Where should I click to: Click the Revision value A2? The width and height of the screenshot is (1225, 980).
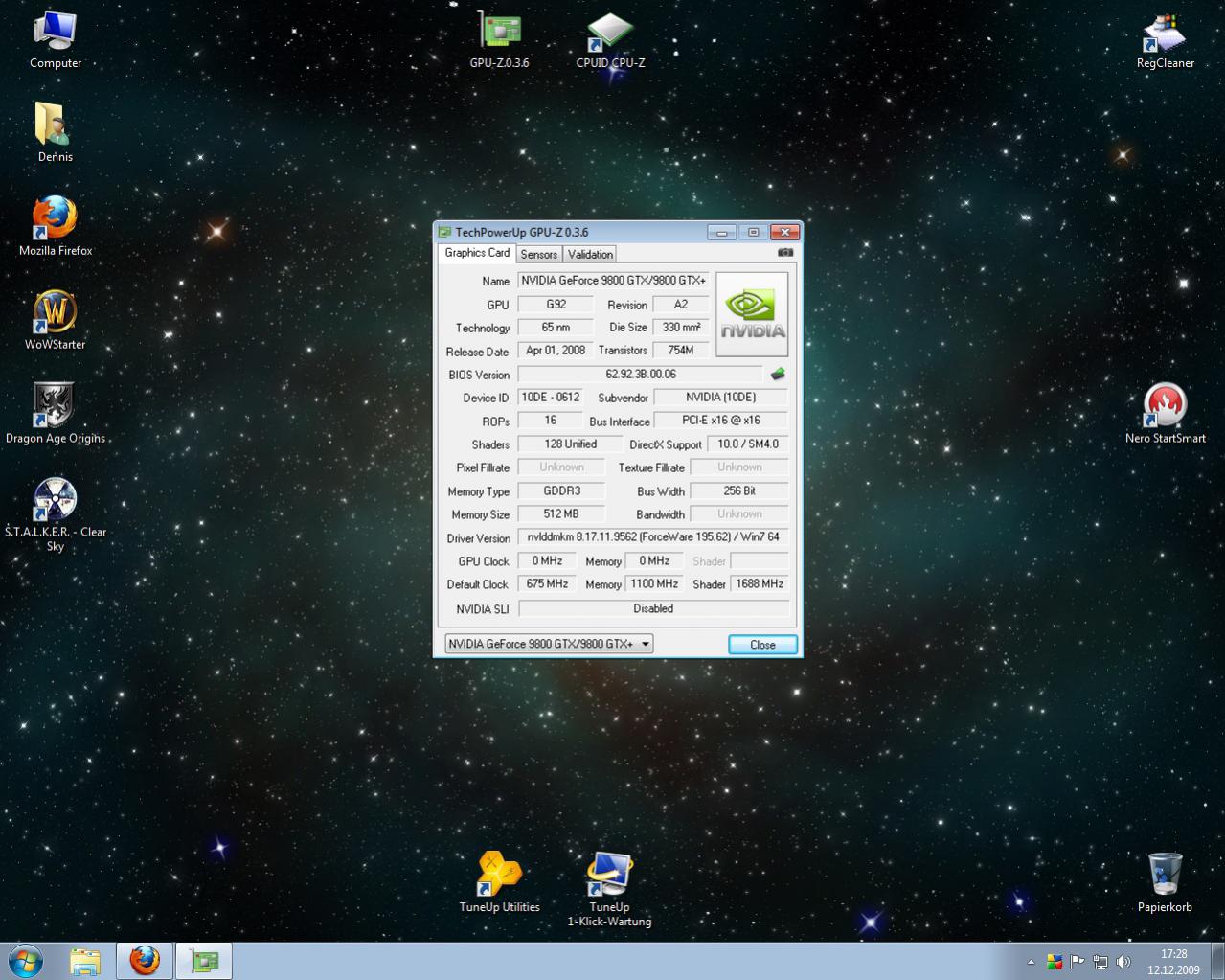coord(681,305)
